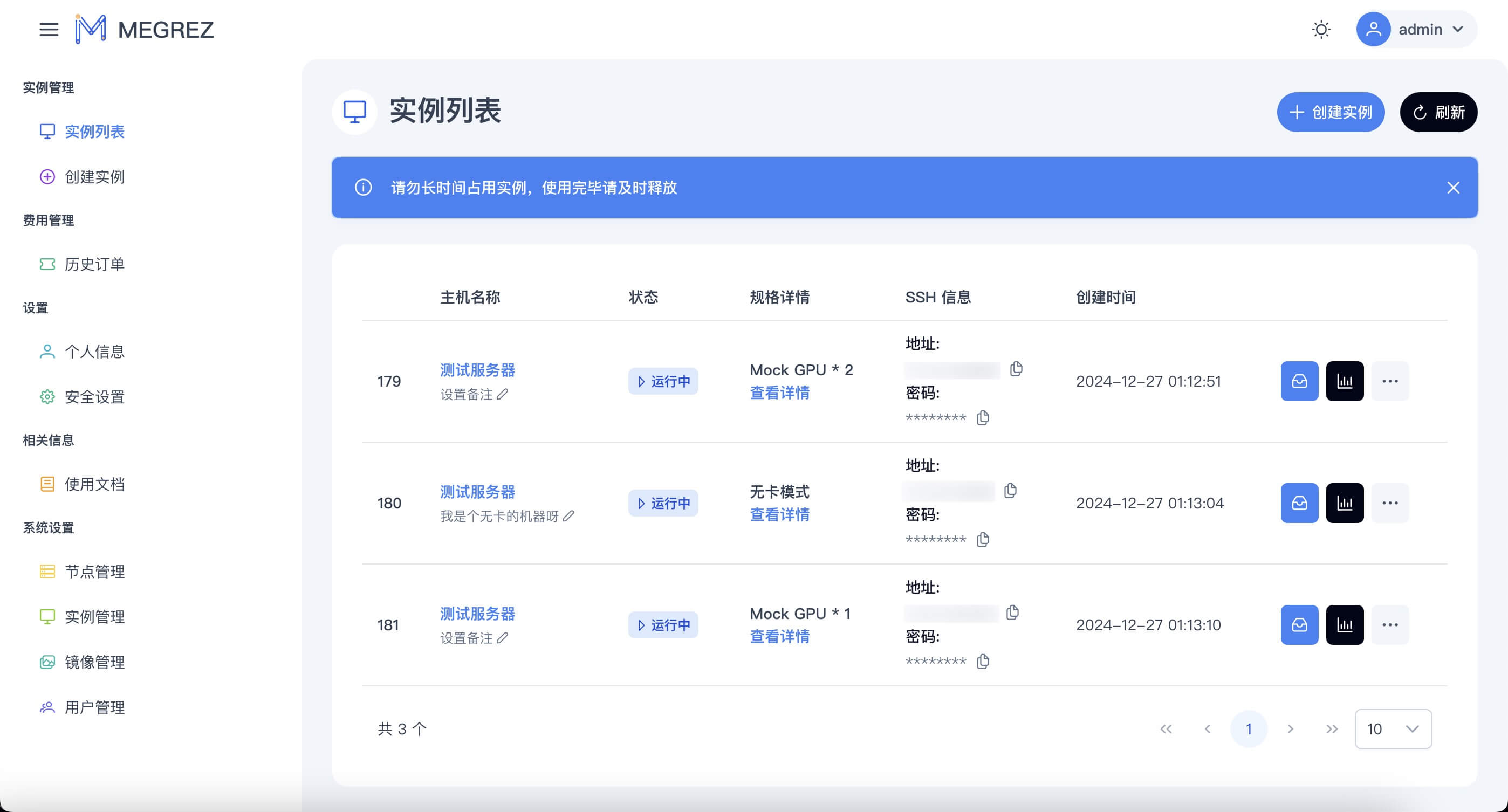Click monitoring chart icon for instance 179

tap(1344, 381)
